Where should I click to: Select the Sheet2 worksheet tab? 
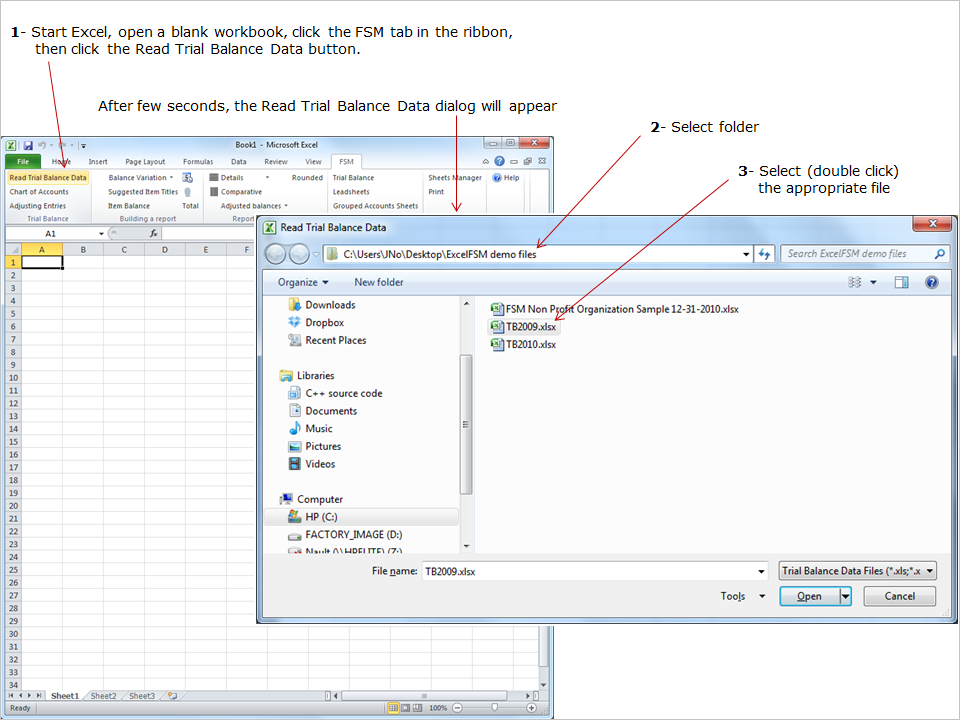pos(103,696)
